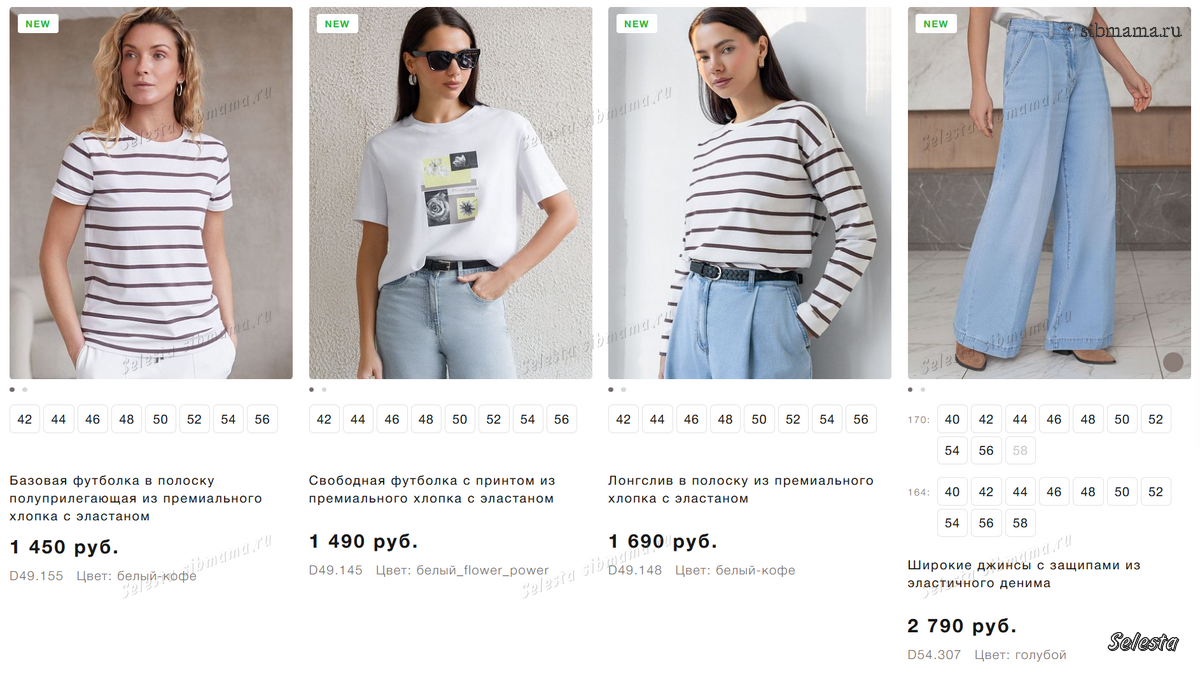Image resolution: width=1200 pixels, height=673 pixels.
Task: Show the second photo of the print t-shirt via its dot
Action: [x=324, y=390]
